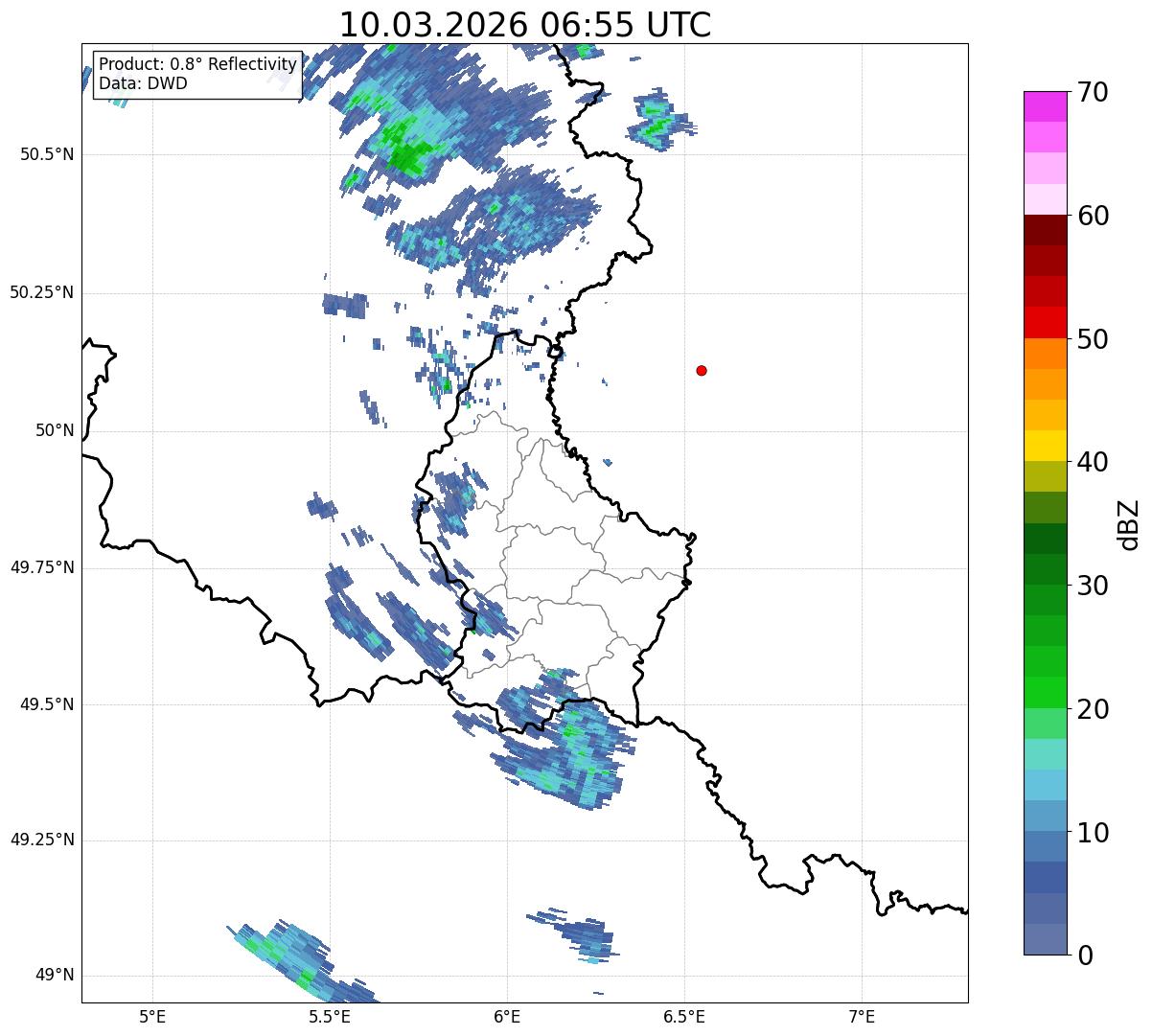Click the bright green 20 dBZ colorbar segment

tap(1045, 693)
